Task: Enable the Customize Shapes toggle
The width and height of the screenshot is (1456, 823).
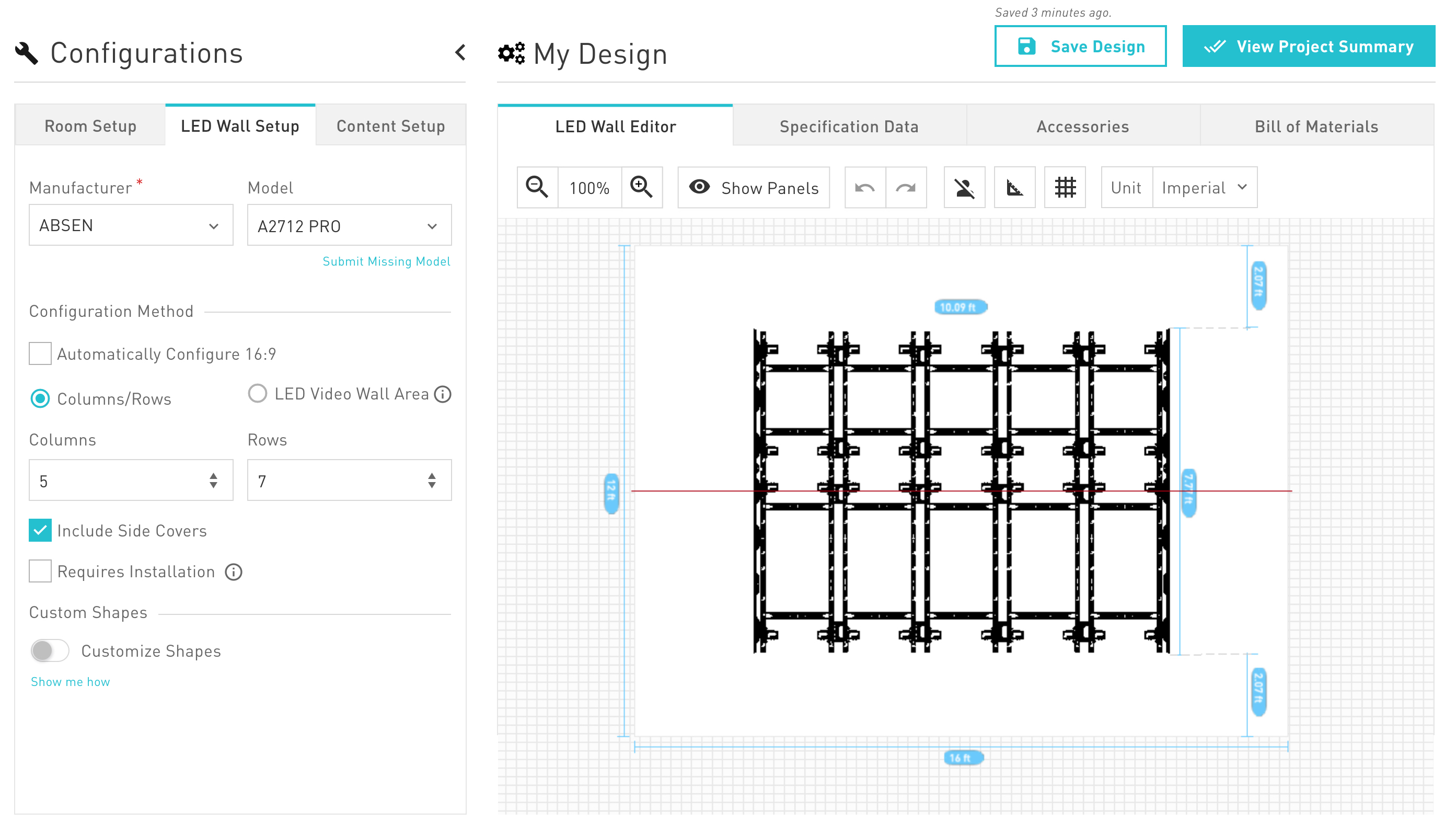Action: tap(49, 651)
